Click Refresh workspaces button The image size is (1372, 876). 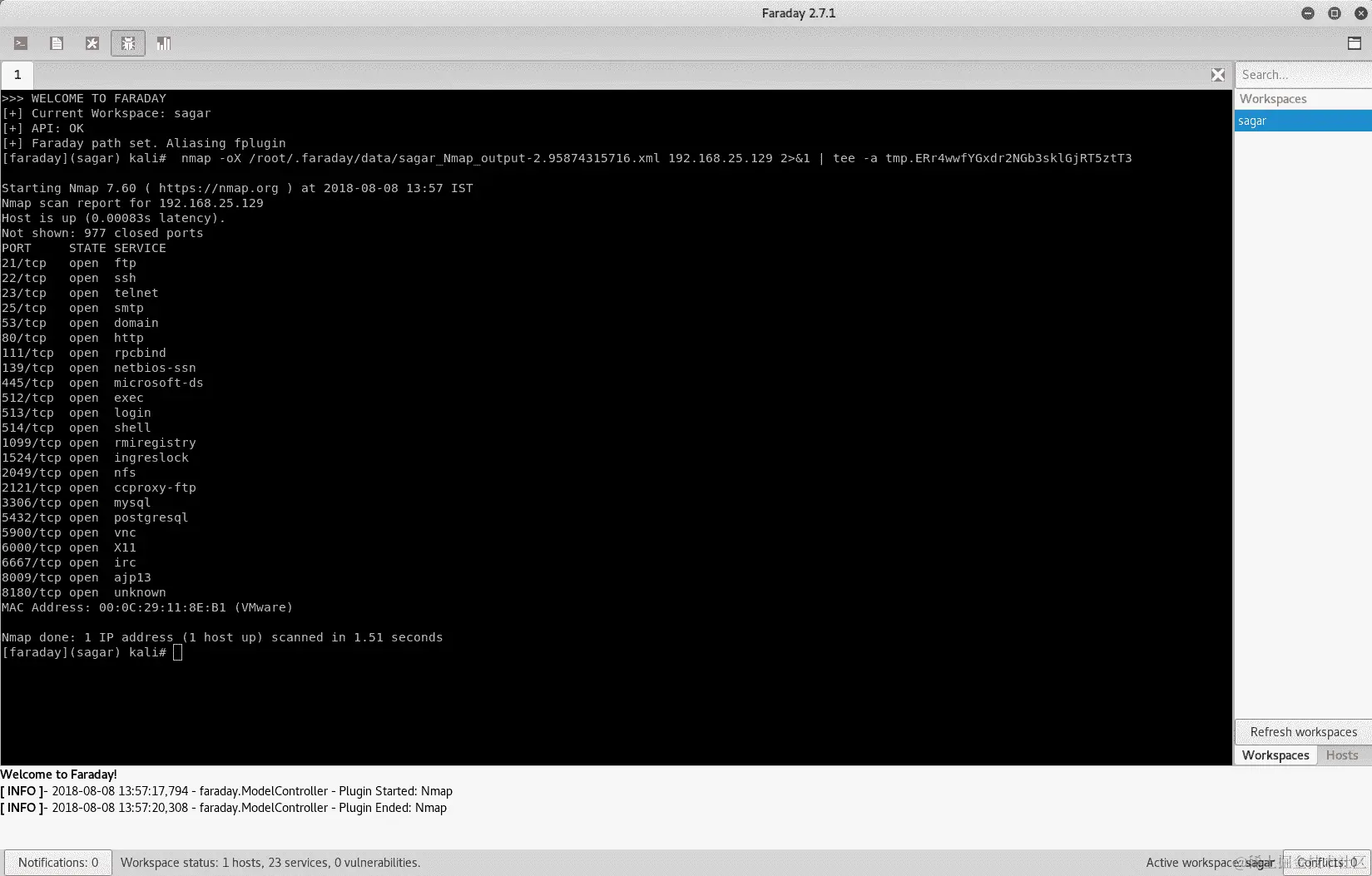1303,732
